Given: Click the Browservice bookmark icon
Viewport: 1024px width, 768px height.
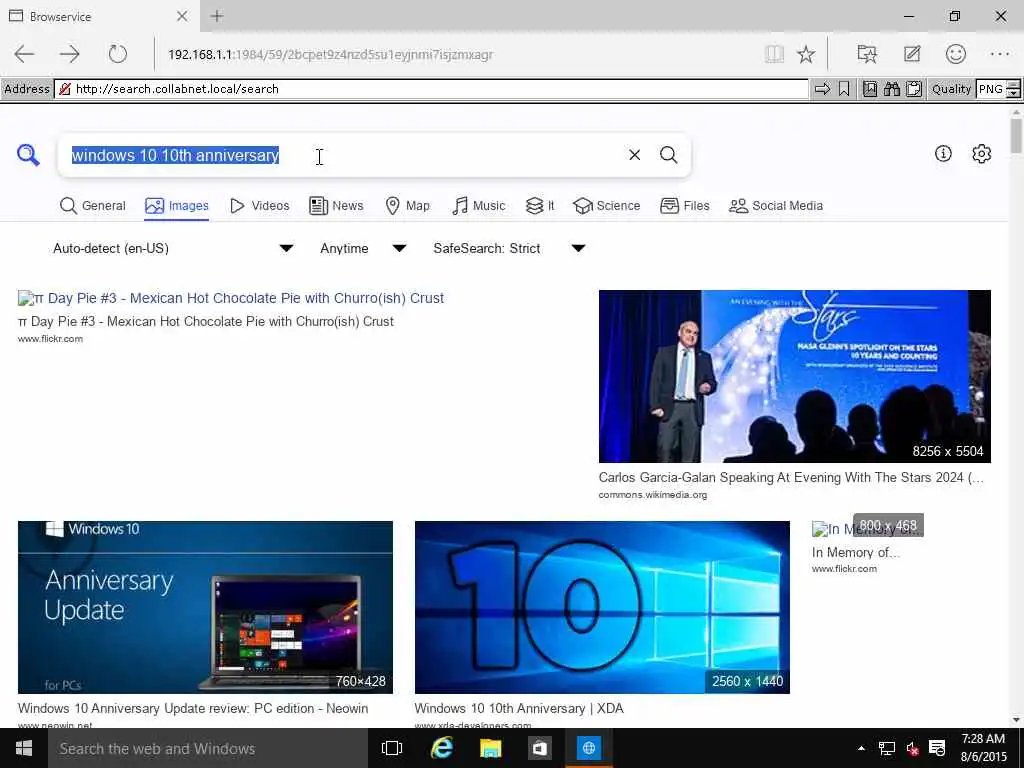Looking at the screenshot, I should 844,89.
